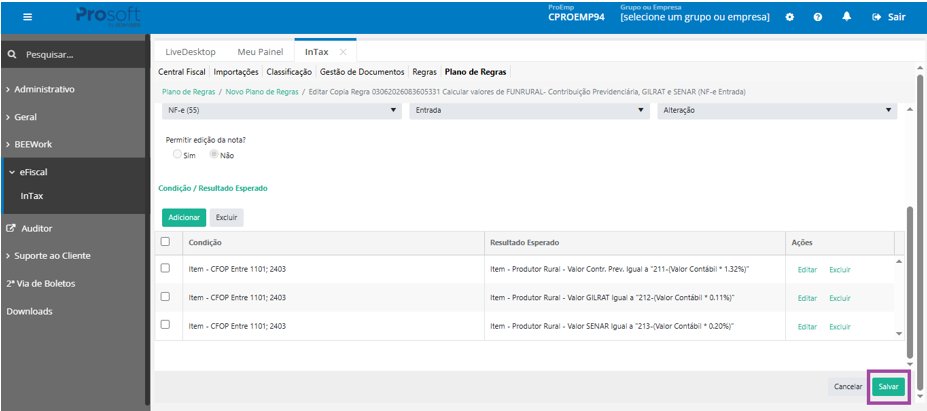Toggle the select-all checkbox in table header
This screenshot has height=411, width=927.
[166, 241]
